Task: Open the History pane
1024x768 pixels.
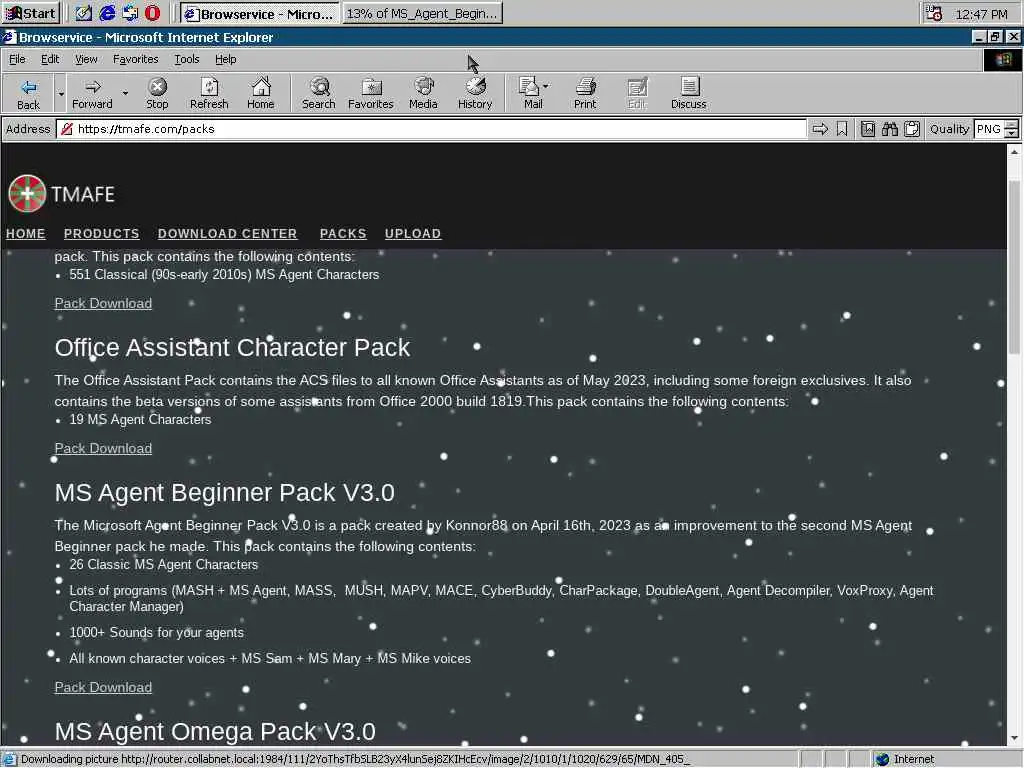Action: (x=475, y=94)
